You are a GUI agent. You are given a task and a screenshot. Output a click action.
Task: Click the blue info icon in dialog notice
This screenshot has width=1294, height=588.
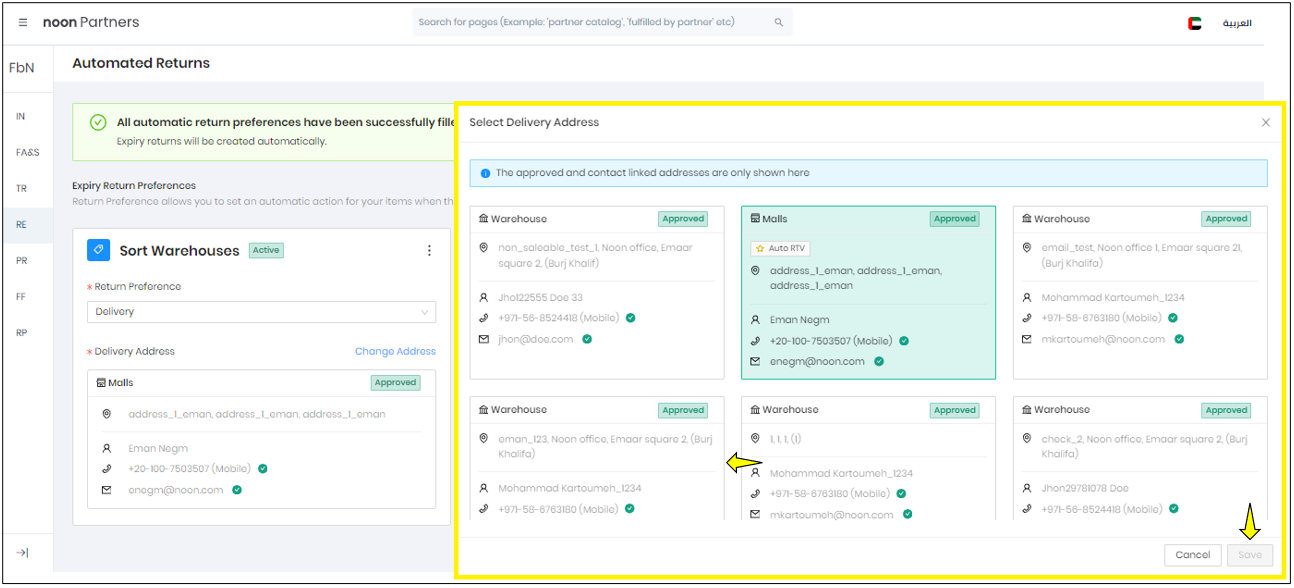tap(485, 173)
